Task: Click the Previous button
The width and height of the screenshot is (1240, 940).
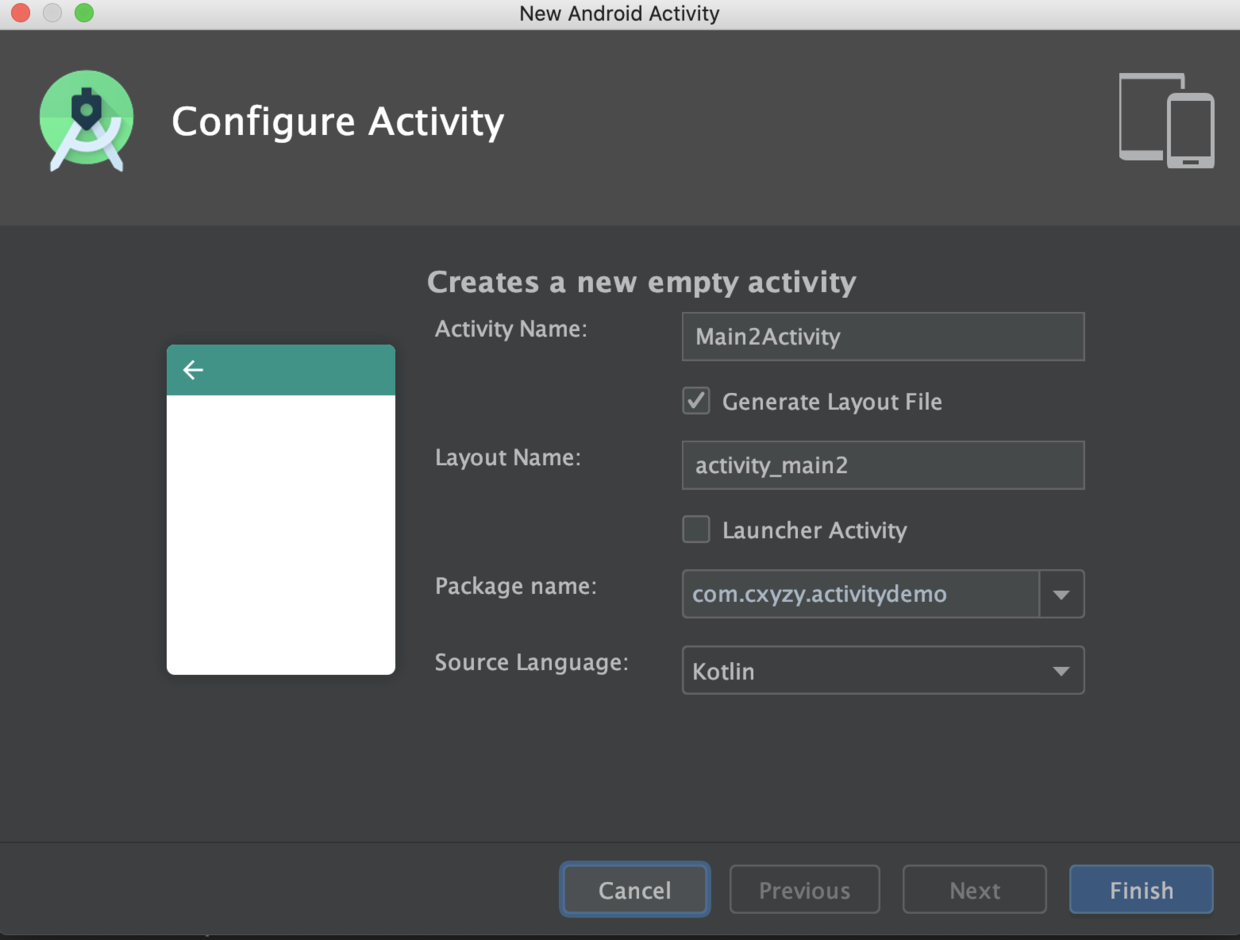Action: click(804, 890)
